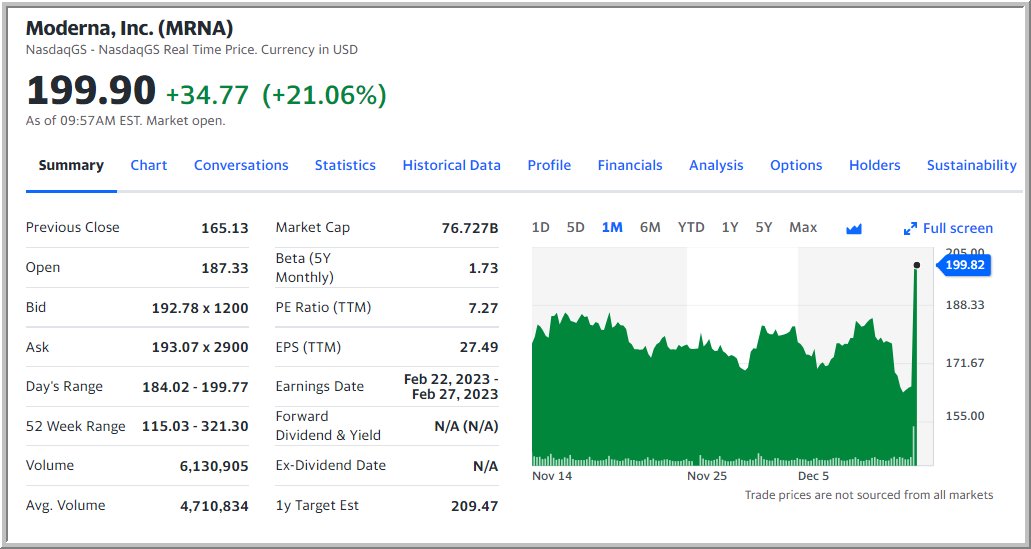Click the Market Cap label
The width and height of the screenshot is (1031, 549).
click(313, 227)
